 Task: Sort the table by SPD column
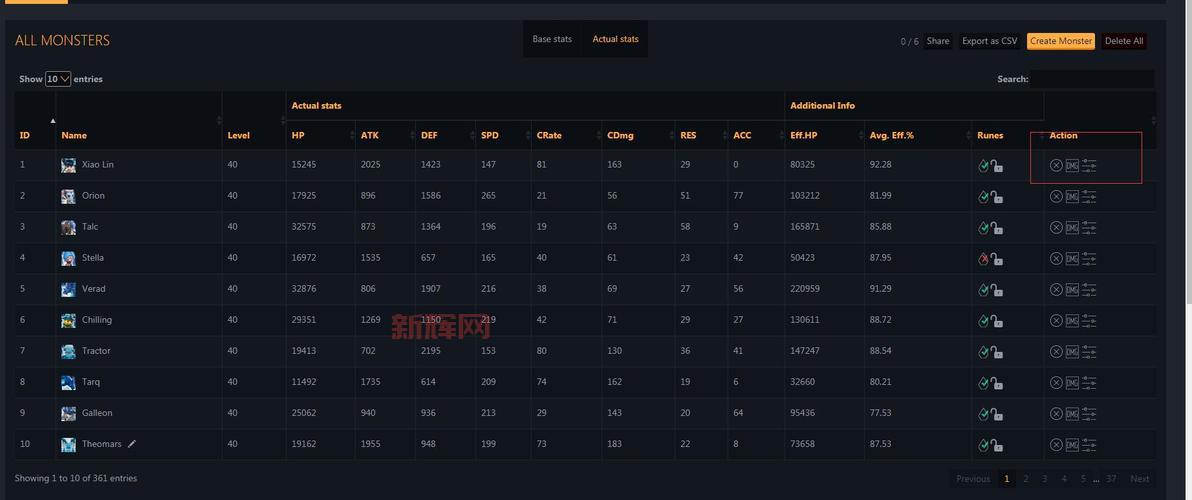tap(490, 135)
